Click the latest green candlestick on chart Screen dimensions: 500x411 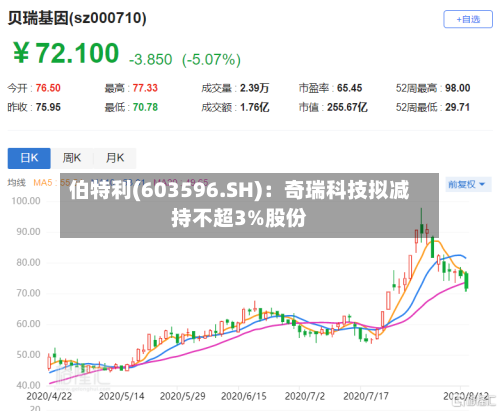[x=466, y=281]
